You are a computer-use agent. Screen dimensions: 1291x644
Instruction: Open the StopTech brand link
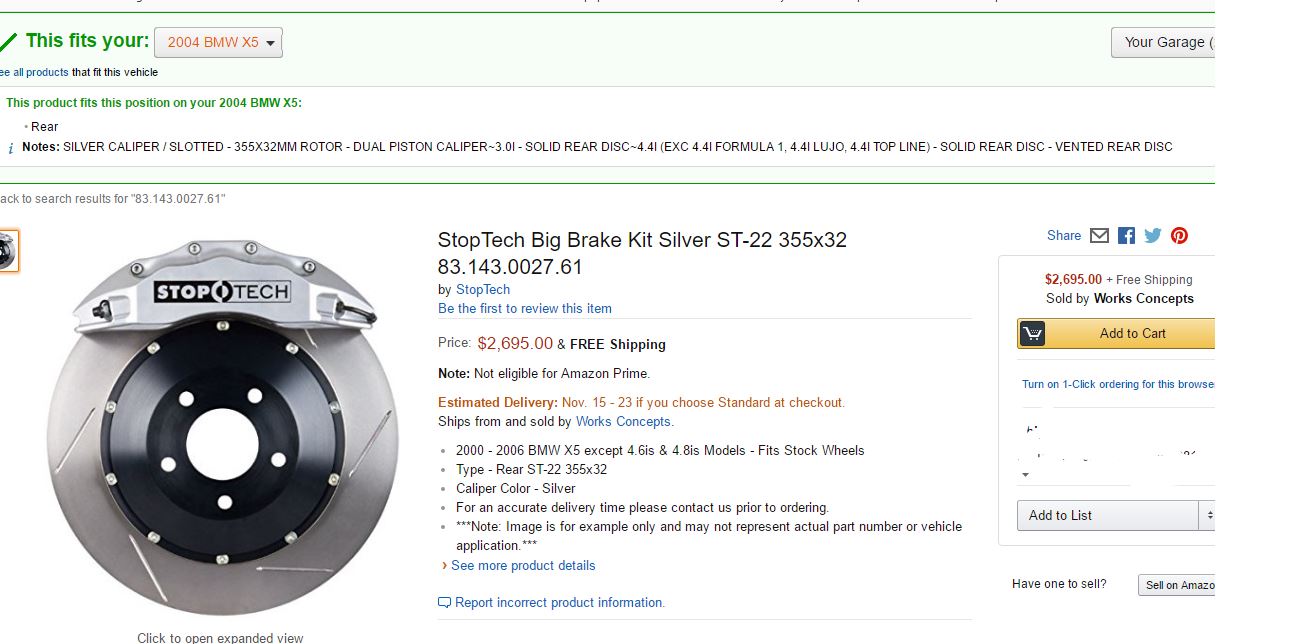tap(483, 290)
